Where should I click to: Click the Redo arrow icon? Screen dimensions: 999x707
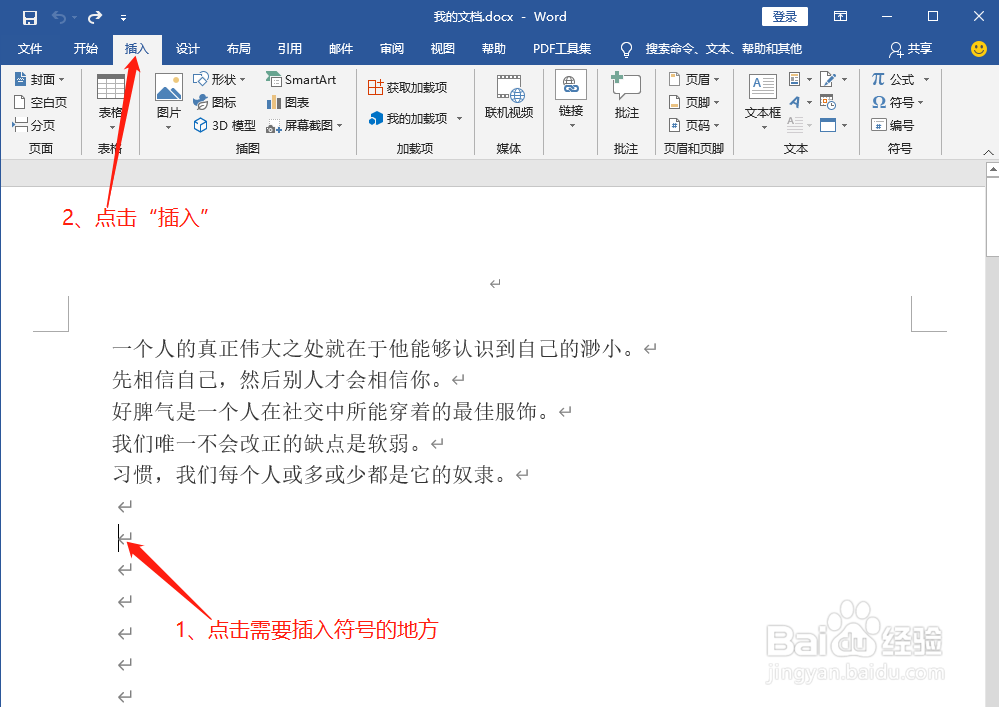95,17
